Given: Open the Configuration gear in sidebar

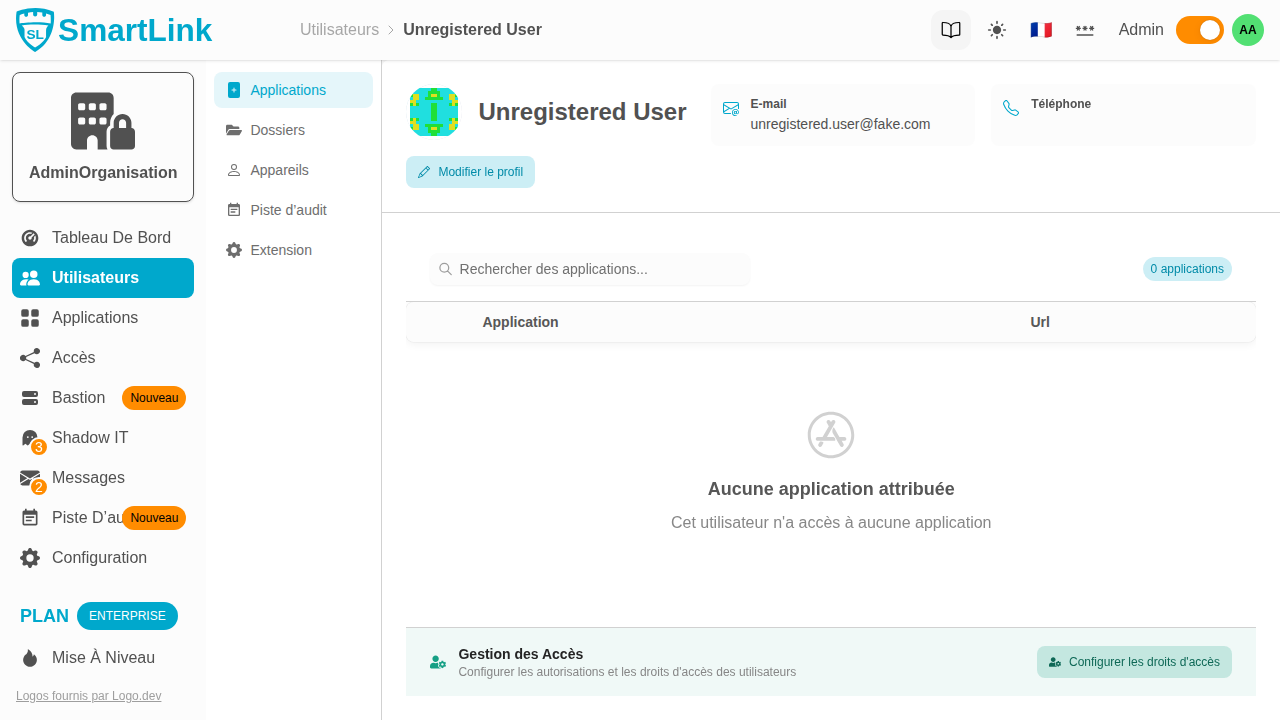Looking at the screenshot, I should click(30, 557).
